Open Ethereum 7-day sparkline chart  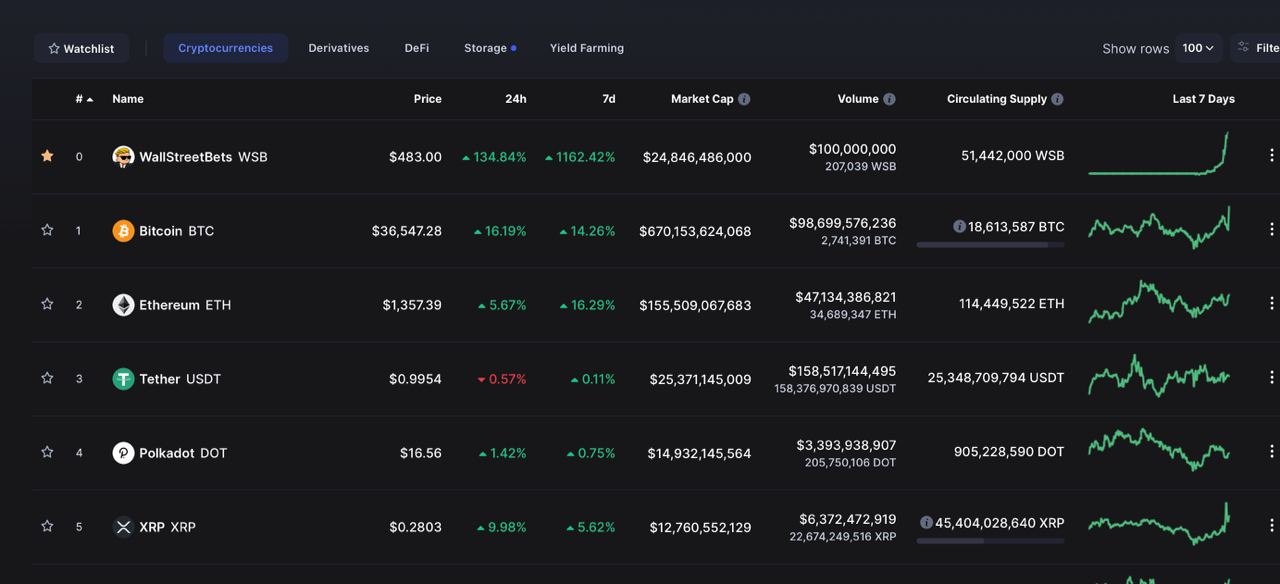[1159, 302]
